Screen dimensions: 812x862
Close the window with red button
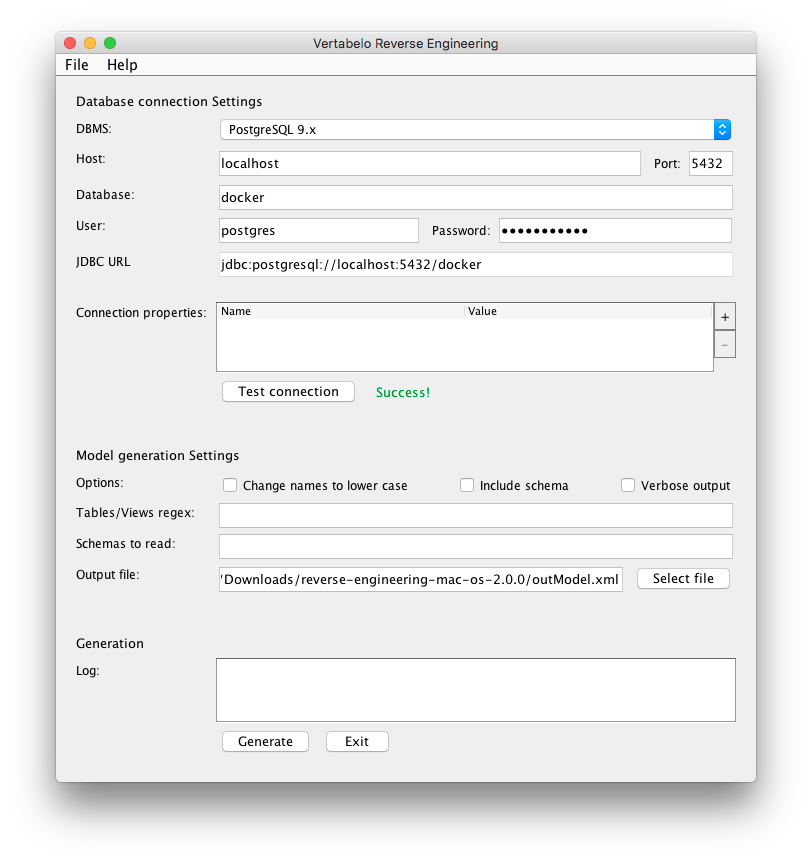(70, 43)
